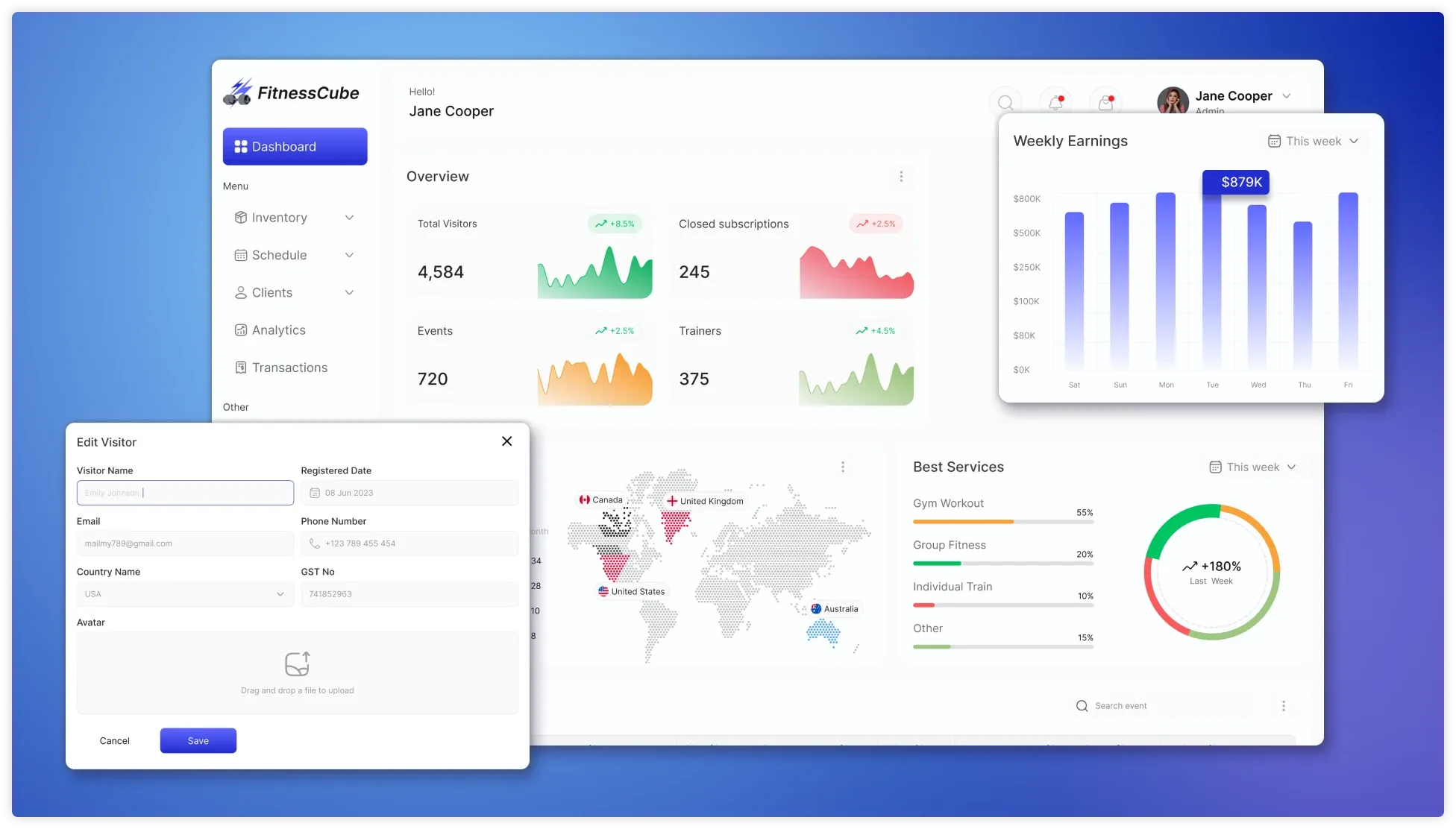Open the Analytics menu item
This screenshot has height=829, width=1456.
click(x=278, y=330)
